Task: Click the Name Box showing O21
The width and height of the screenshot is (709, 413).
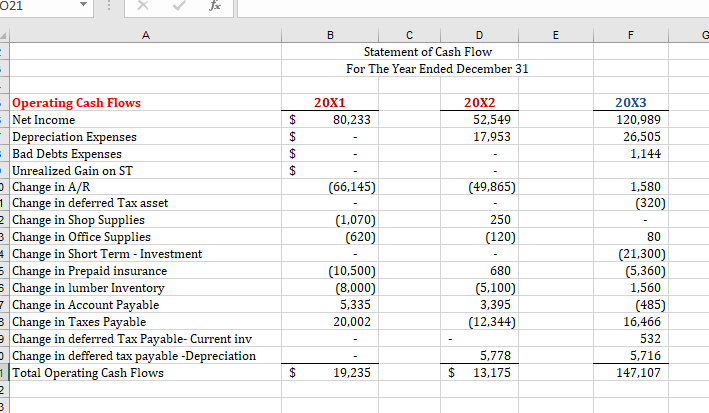Action: (38, 5)
